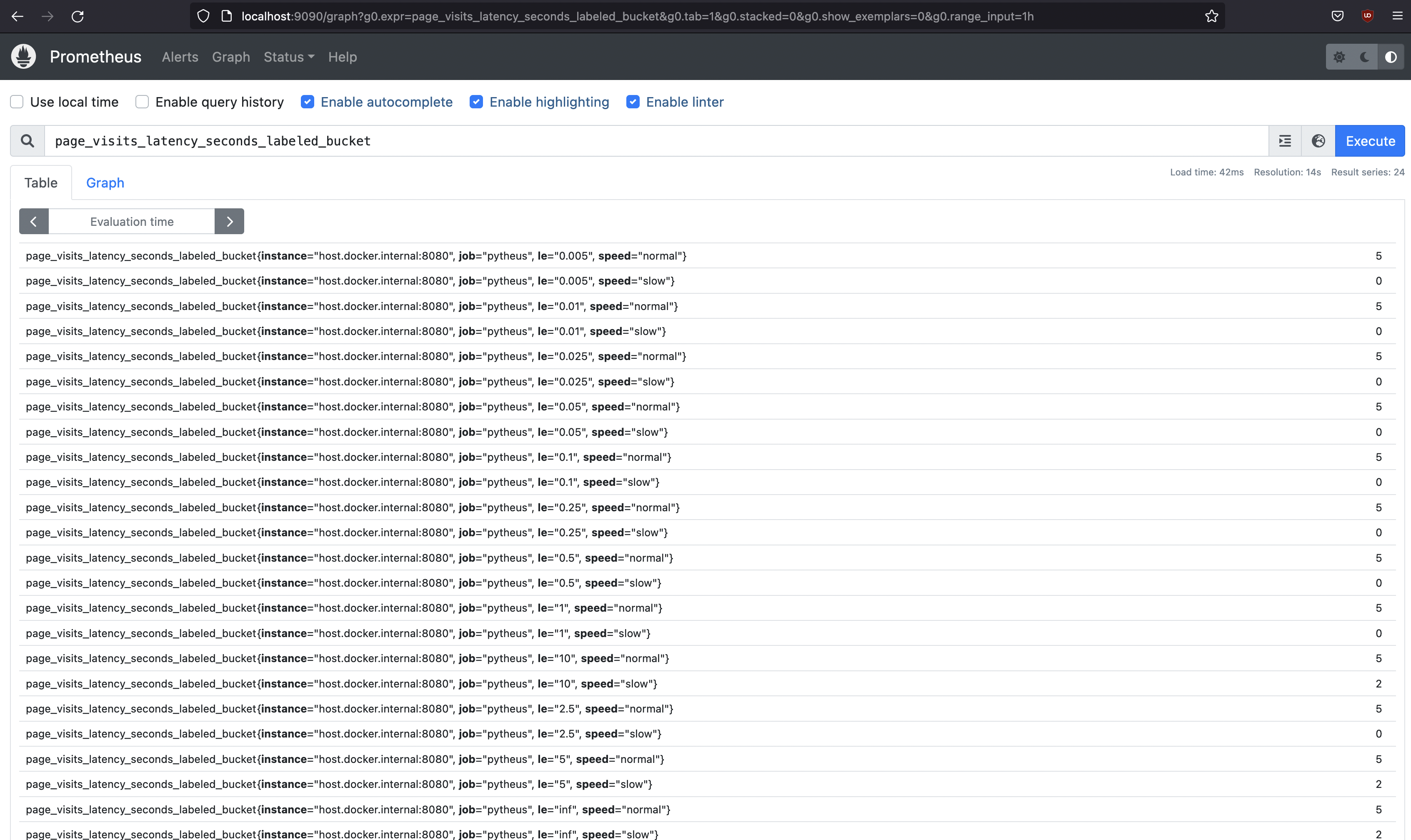Viewport: 1411px width, 840px height.
Task: Expand the Status dropdown menu
Action: tap(289, 57)
